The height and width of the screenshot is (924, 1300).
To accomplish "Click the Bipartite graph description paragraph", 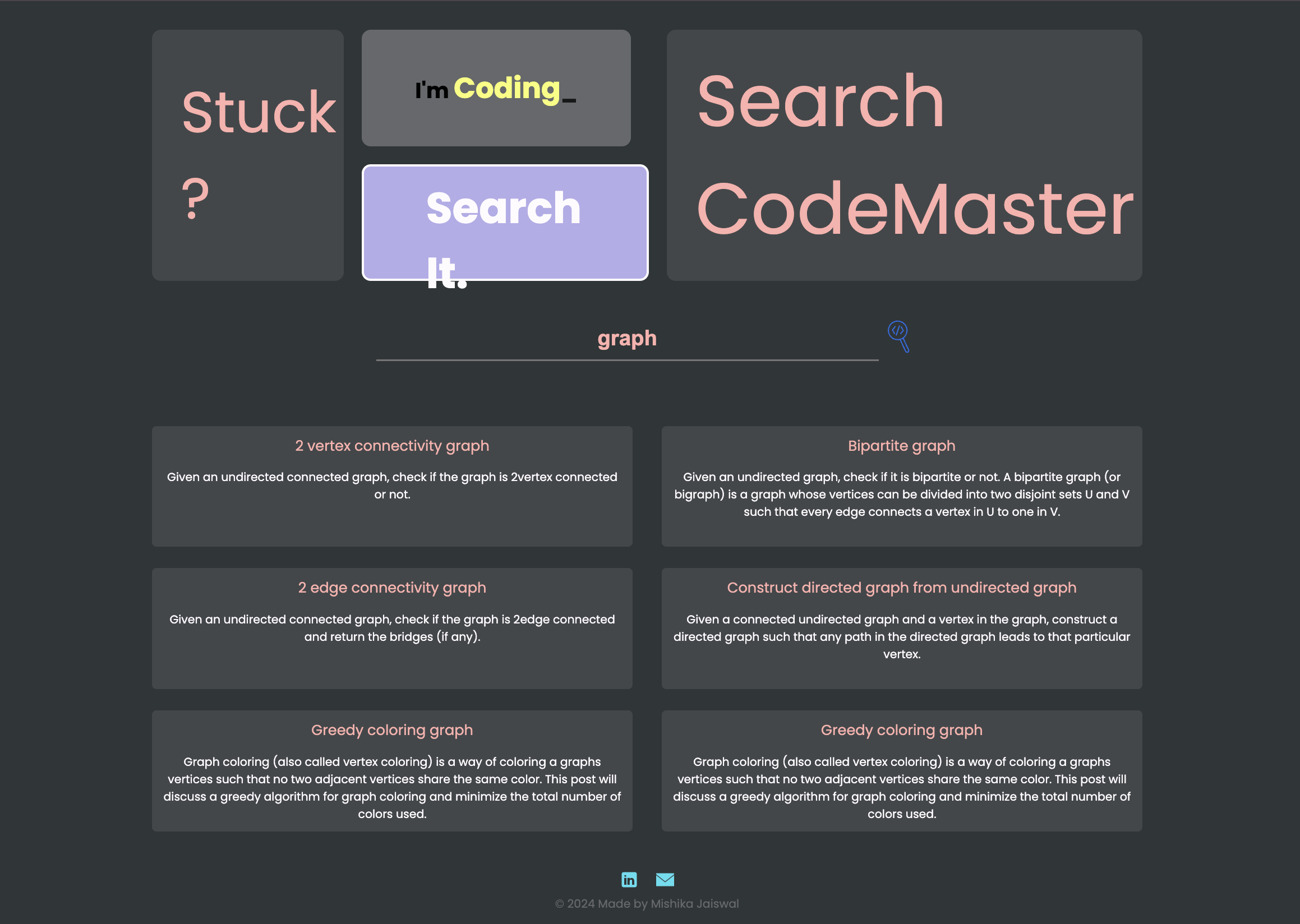I will 901,494.
